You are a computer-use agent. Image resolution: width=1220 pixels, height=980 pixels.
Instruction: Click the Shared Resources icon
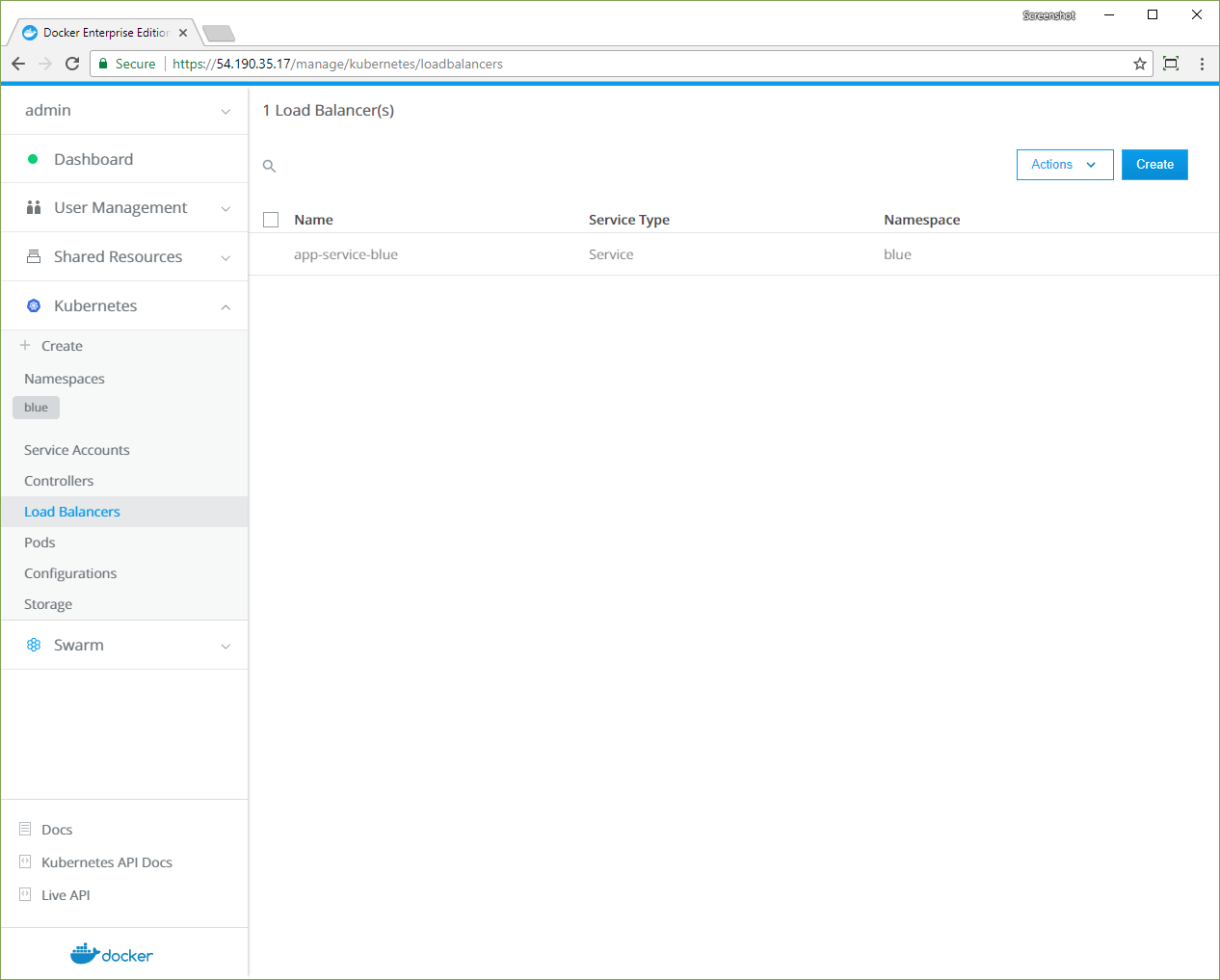34,256
